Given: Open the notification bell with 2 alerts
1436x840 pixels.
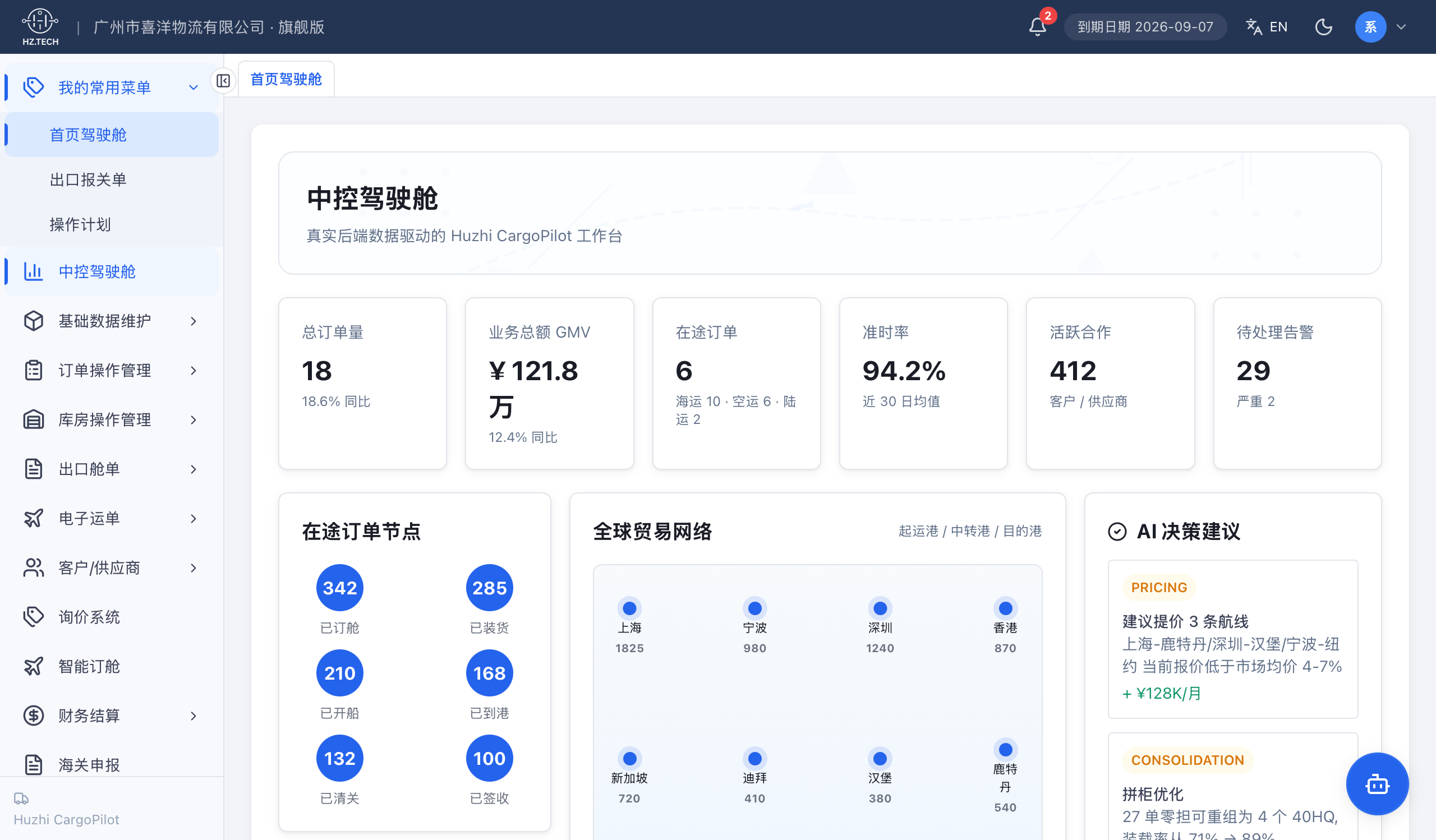Looking at the screenshot, I should pos(1037,27).
